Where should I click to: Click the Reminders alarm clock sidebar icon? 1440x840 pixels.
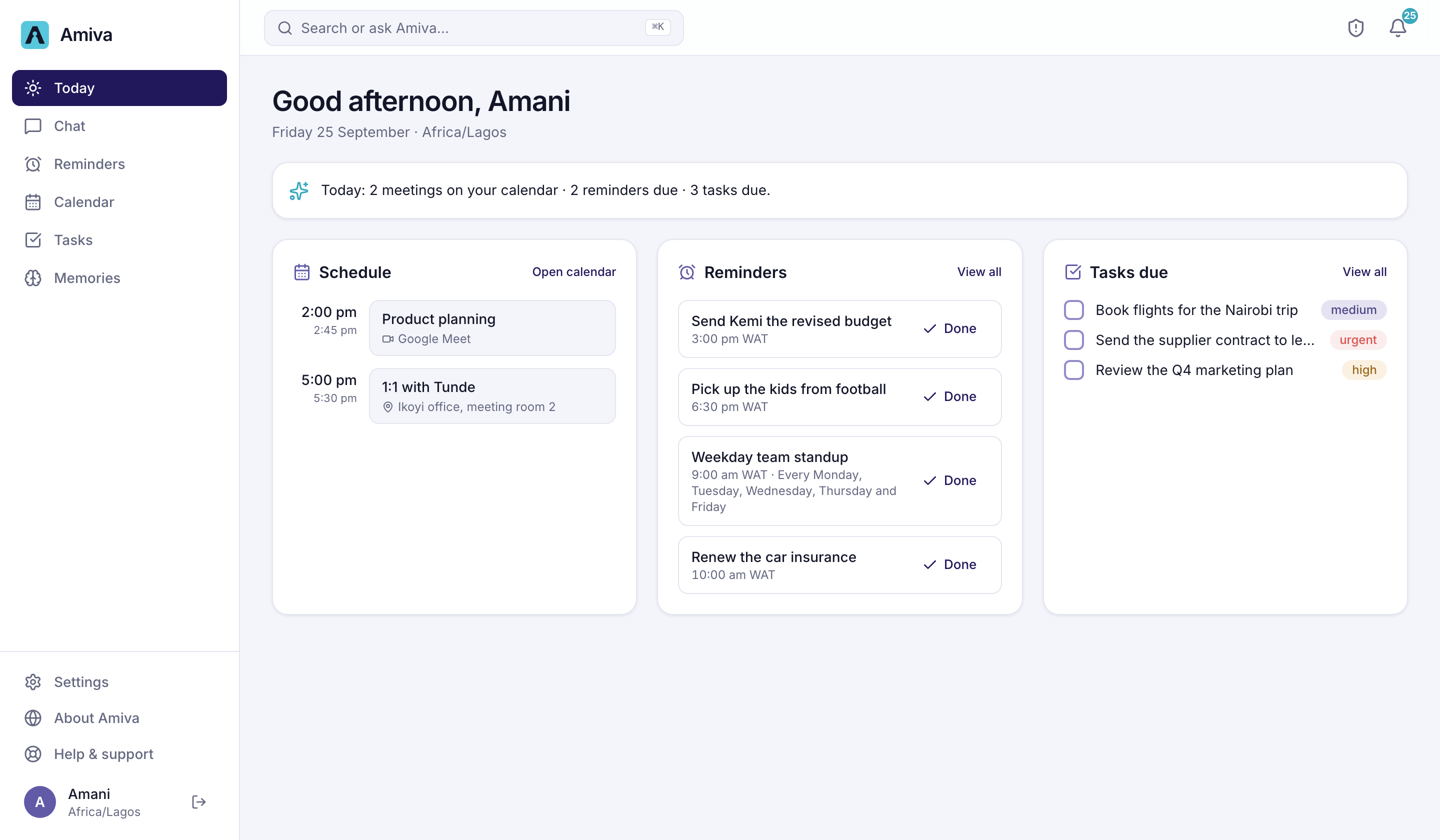[x=33, y=164]
